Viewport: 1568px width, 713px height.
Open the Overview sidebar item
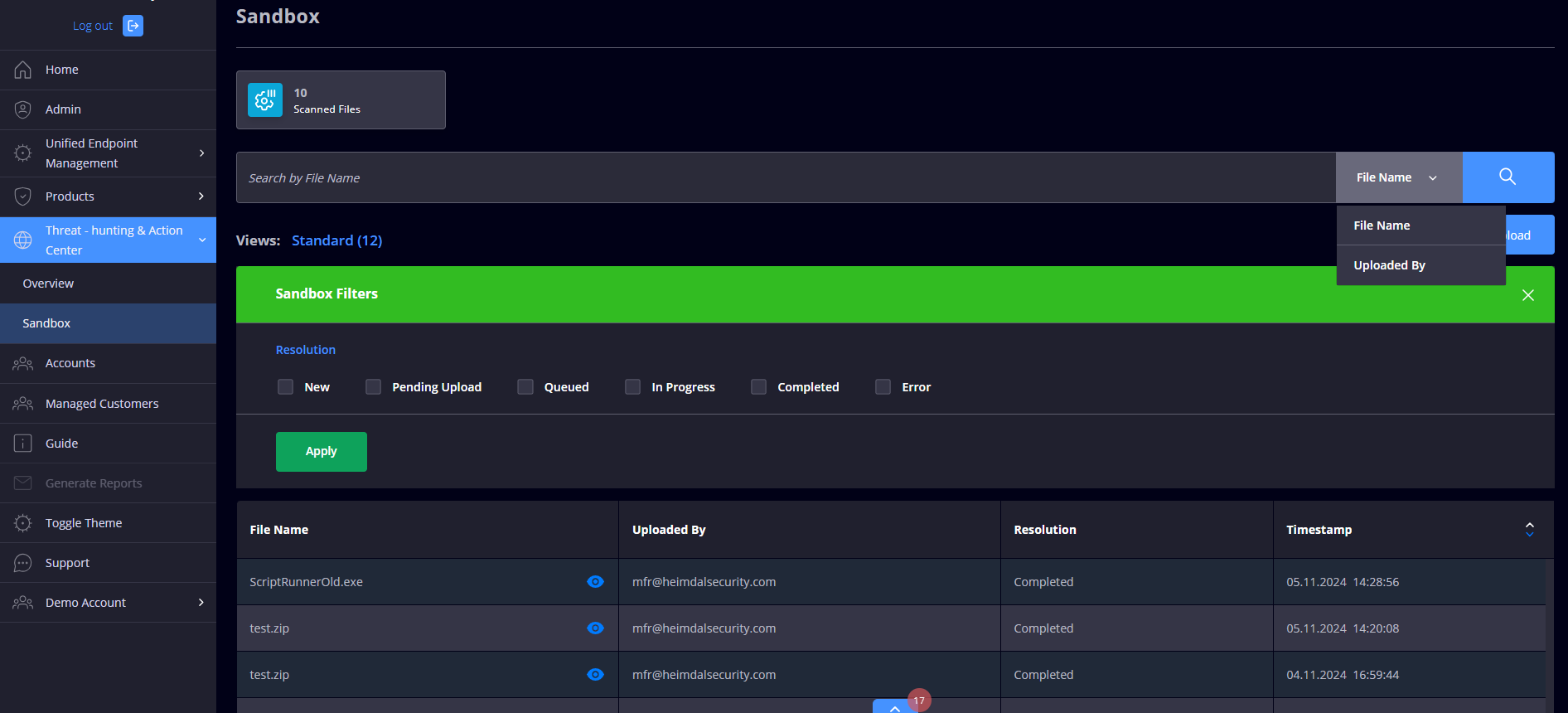pos(48,284)
